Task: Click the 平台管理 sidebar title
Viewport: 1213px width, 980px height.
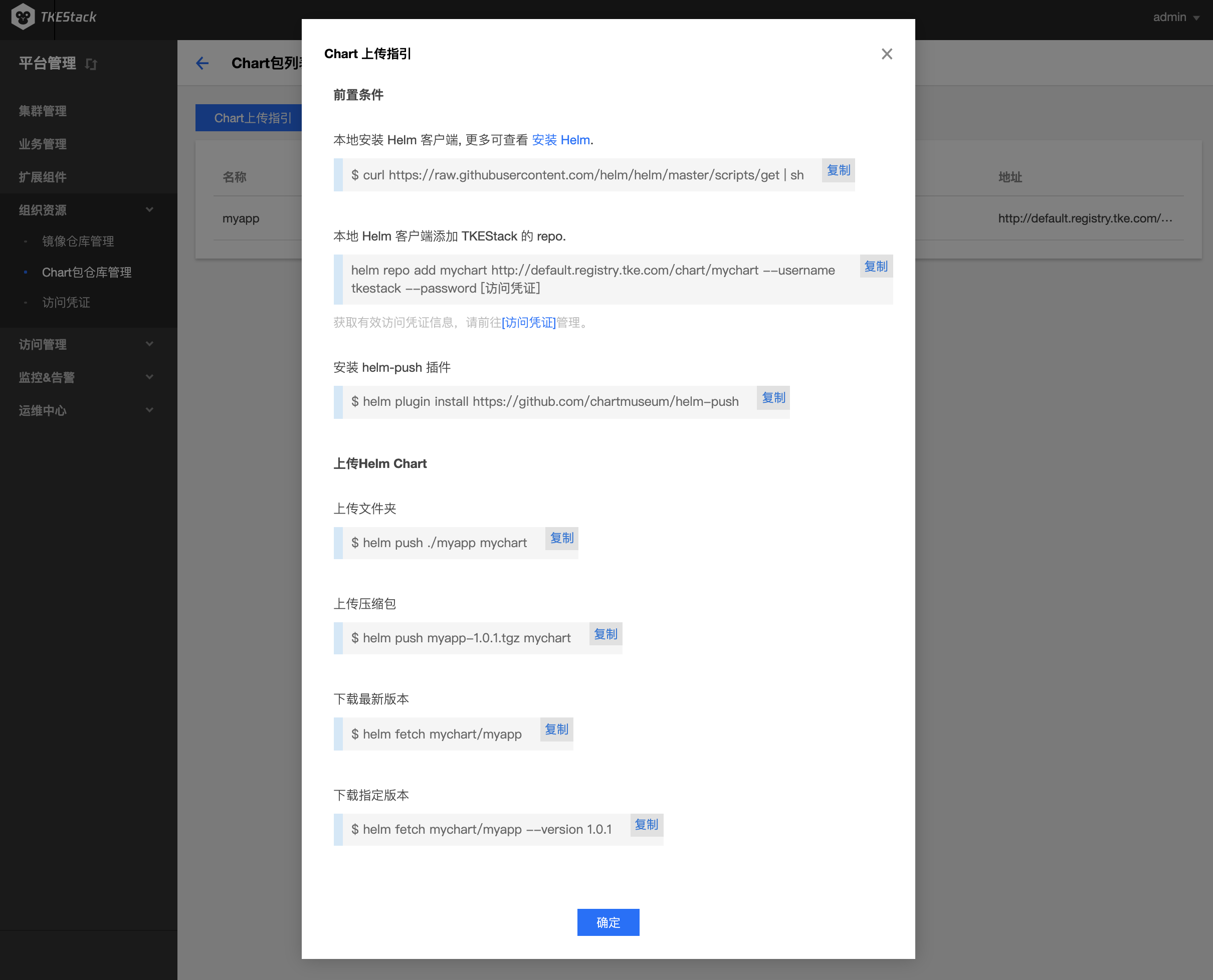Action: point(48,63)
